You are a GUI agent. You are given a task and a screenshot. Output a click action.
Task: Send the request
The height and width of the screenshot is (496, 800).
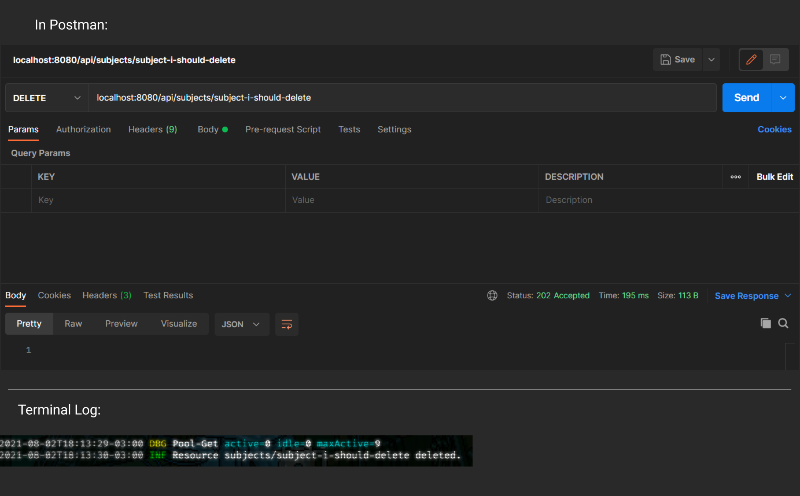[746, 97]
